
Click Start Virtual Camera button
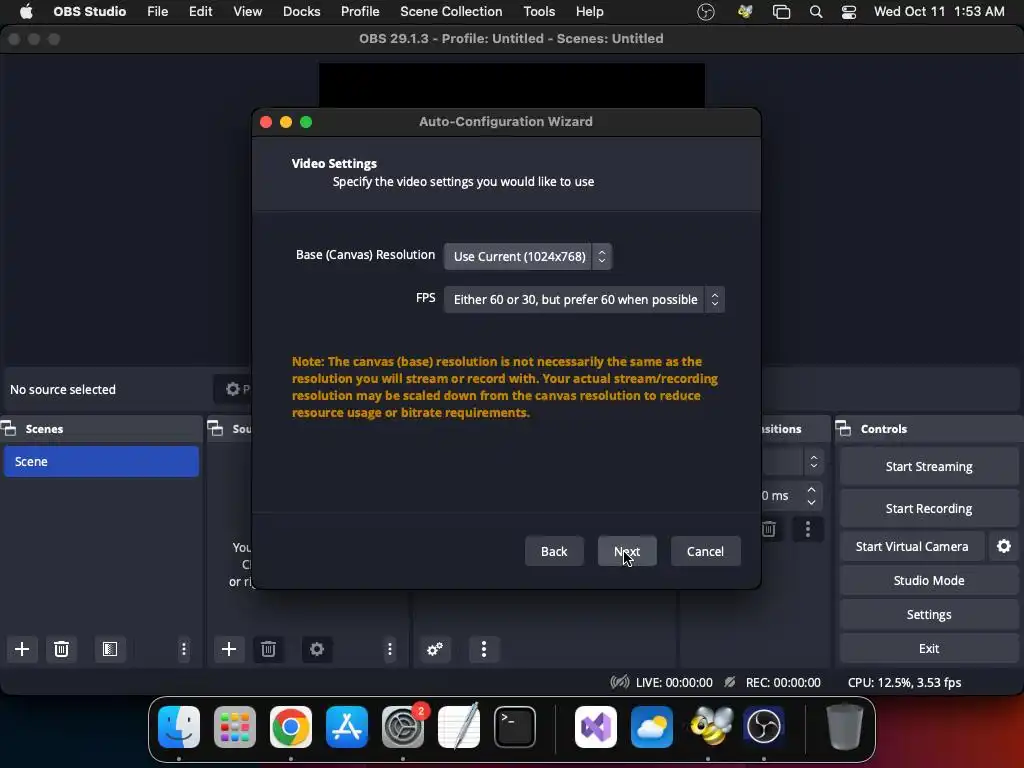(912, 546)
